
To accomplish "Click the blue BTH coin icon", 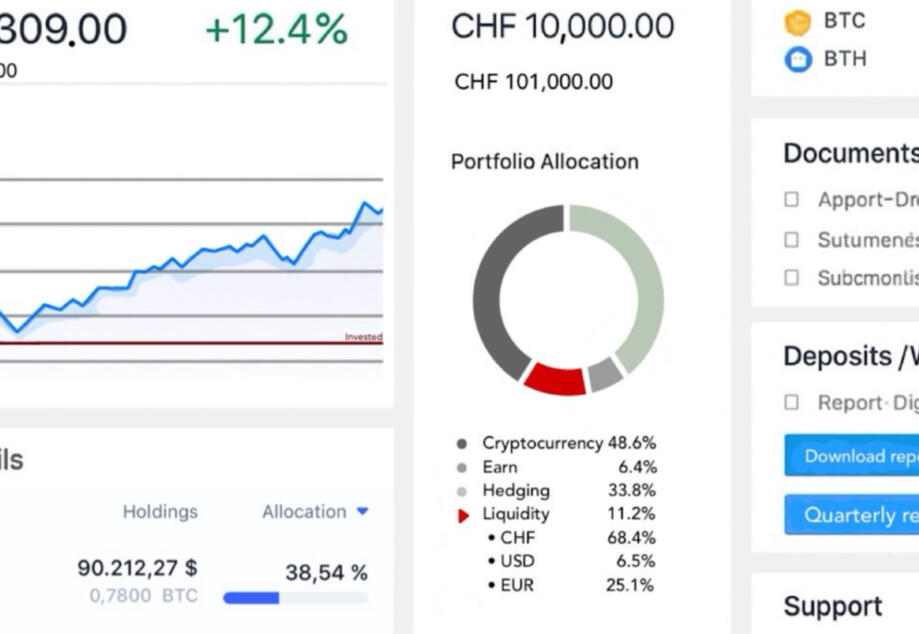I will (798, 59).
